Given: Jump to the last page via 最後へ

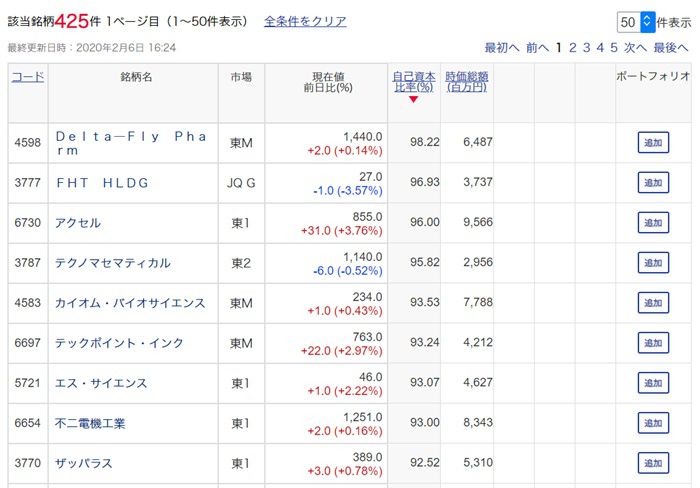Looking at the screenshot, I should [x=671, y=47].
